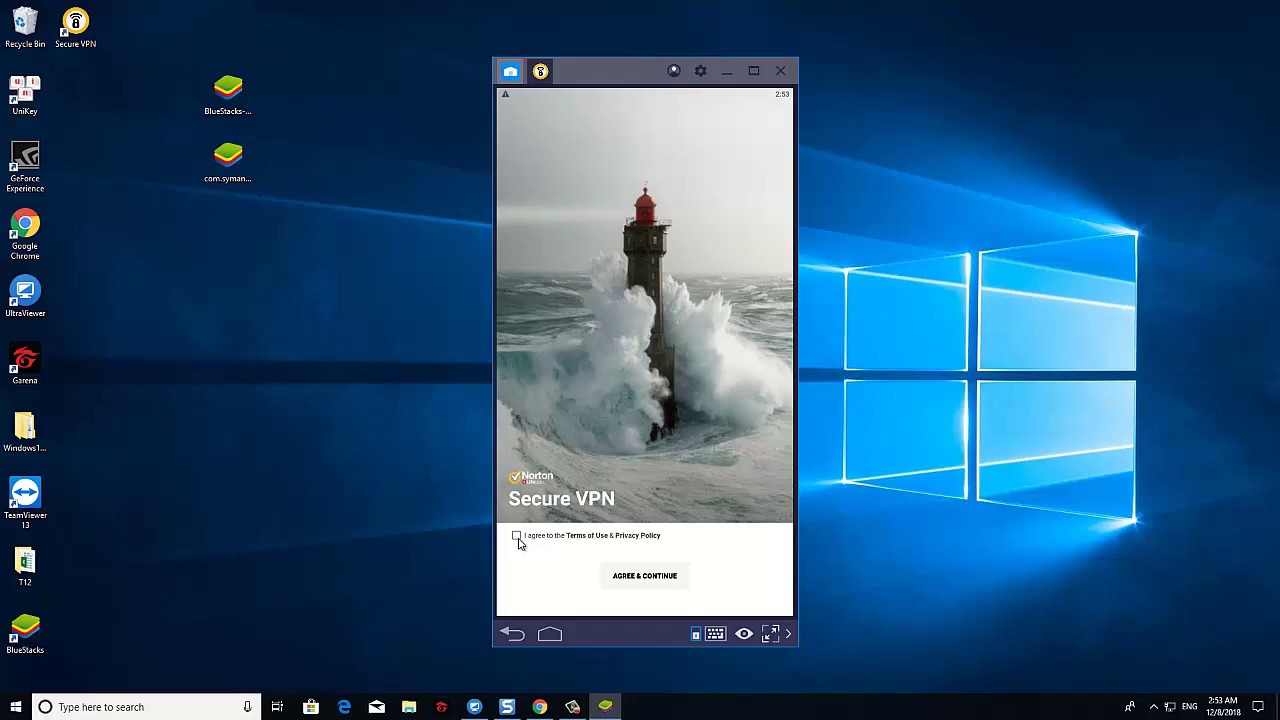Screen dimensions: 1280x720
Task: Toggle the eye visibility icon in BlueStacks
Action: pyautogui.click(x=744, y=634)
